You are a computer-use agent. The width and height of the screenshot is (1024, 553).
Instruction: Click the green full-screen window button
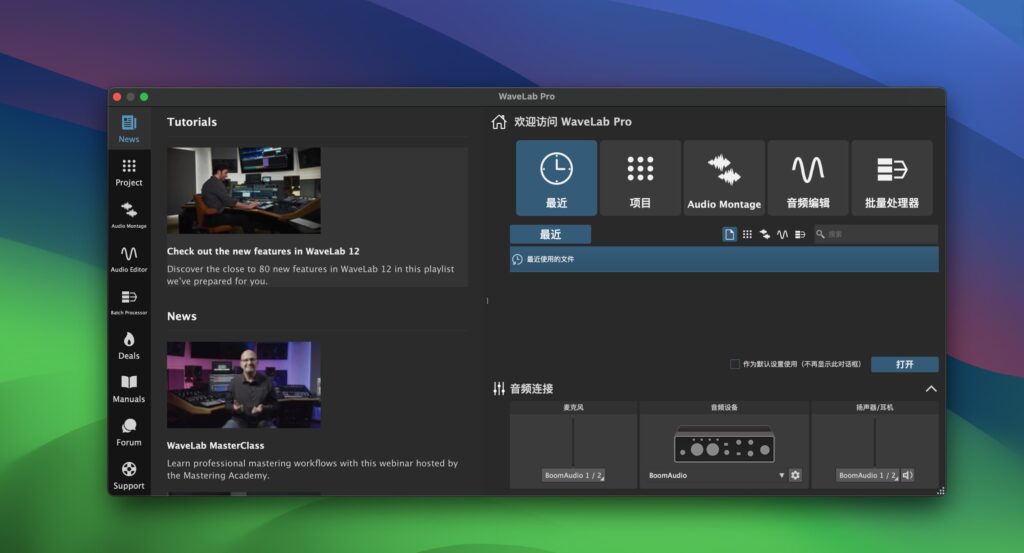[x=144, y=97]
